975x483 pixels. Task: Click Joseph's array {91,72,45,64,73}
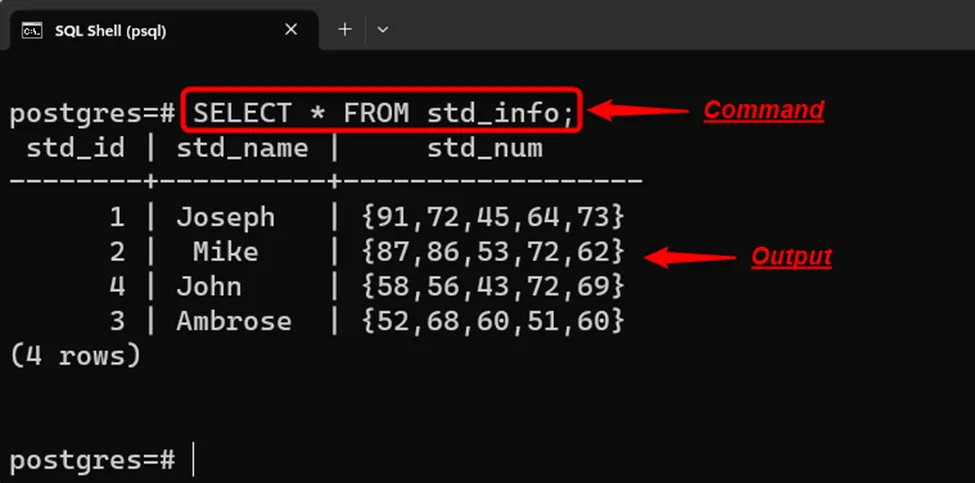(x=493, y=216)
